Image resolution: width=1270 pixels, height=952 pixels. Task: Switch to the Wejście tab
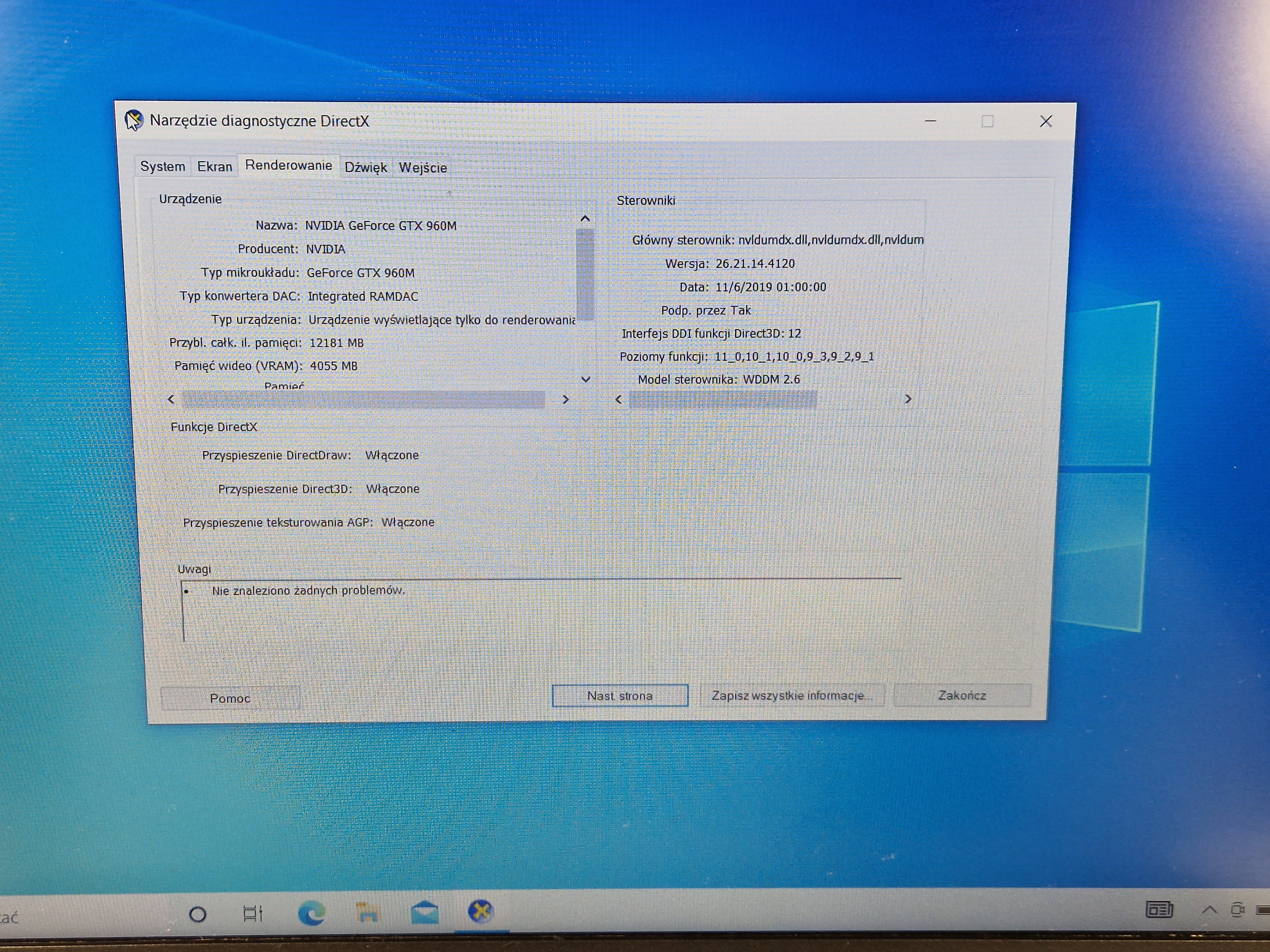(423, 168)
